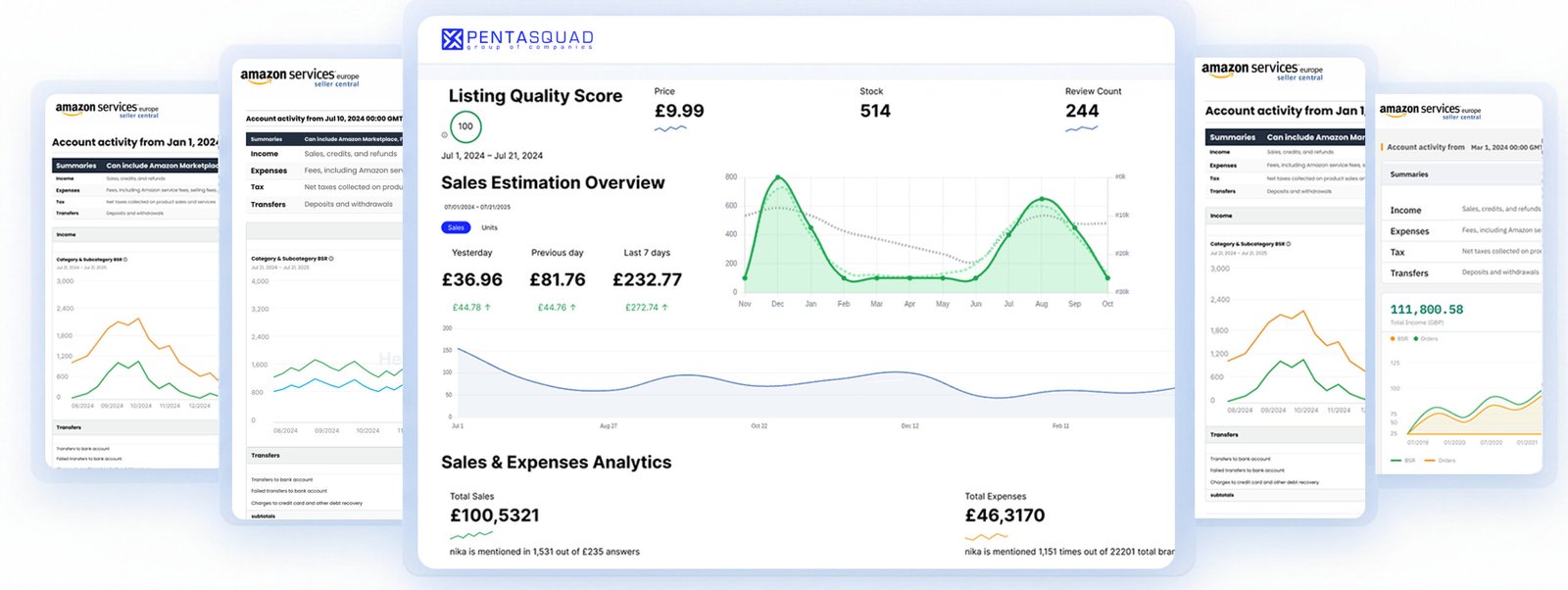
Task: Click the orange BSR legend dot in the Mar 1 card
Action: click(1394, 339)
